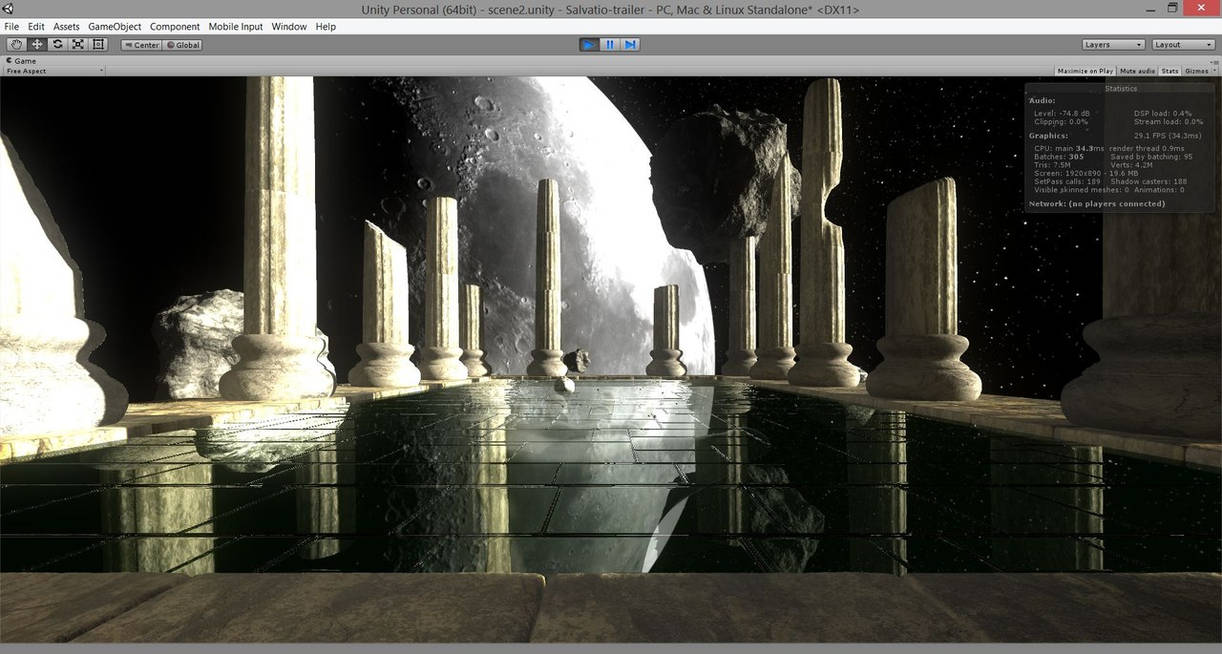Click the 29.1 FPS readout
This screenshot has width=1222, height=654.
(x=1167, y=135)
